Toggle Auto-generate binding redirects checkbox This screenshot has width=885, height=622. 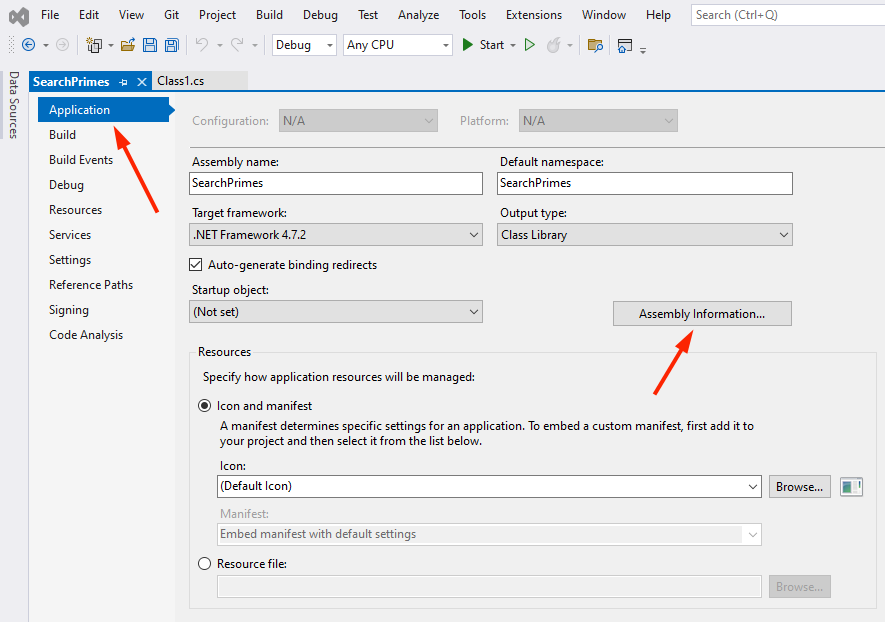[196, 265]
